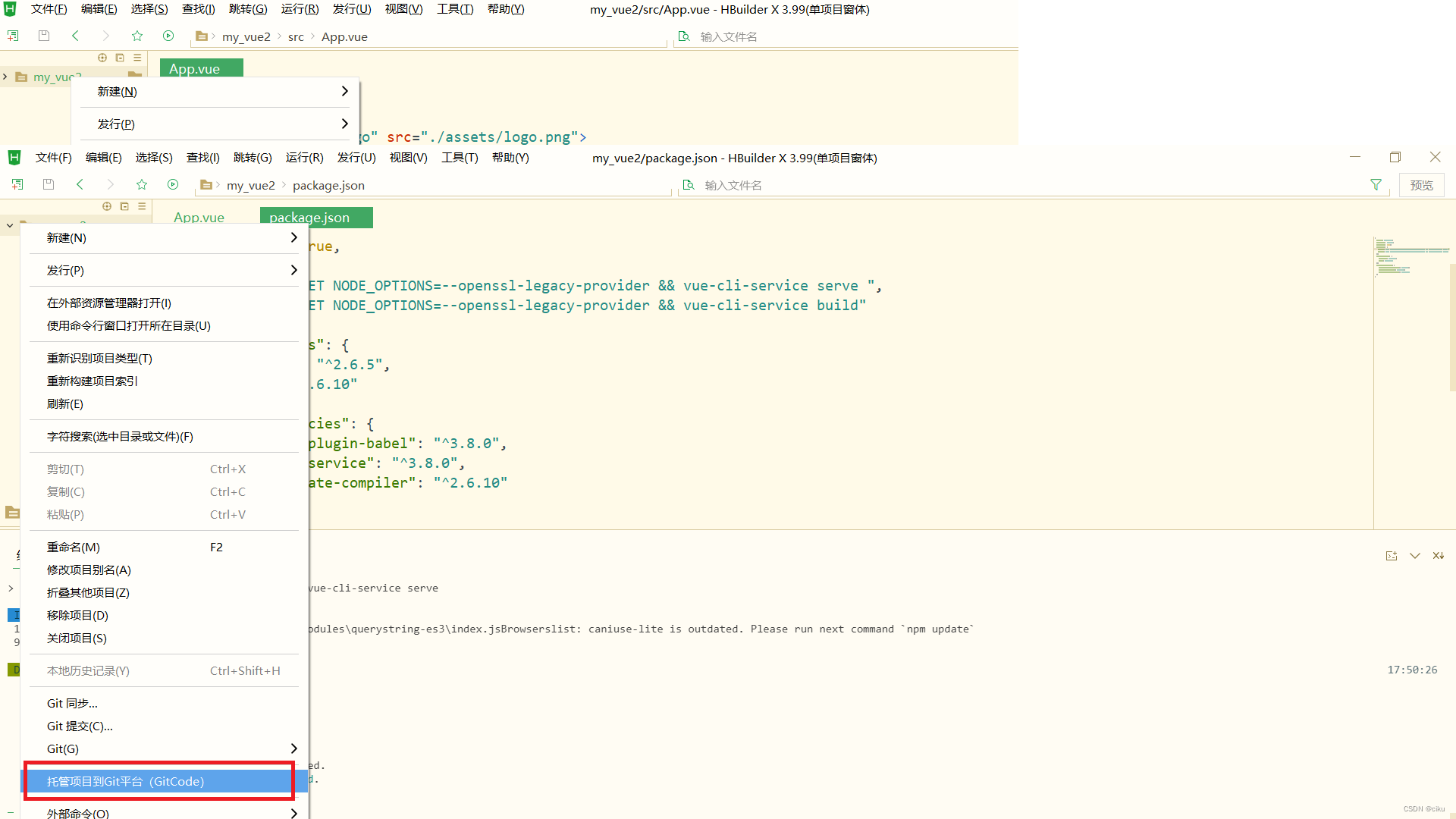This screenshot has height=819, width=1456.
Task: Expand Git(G) submenu
Action: click(293, 748)
